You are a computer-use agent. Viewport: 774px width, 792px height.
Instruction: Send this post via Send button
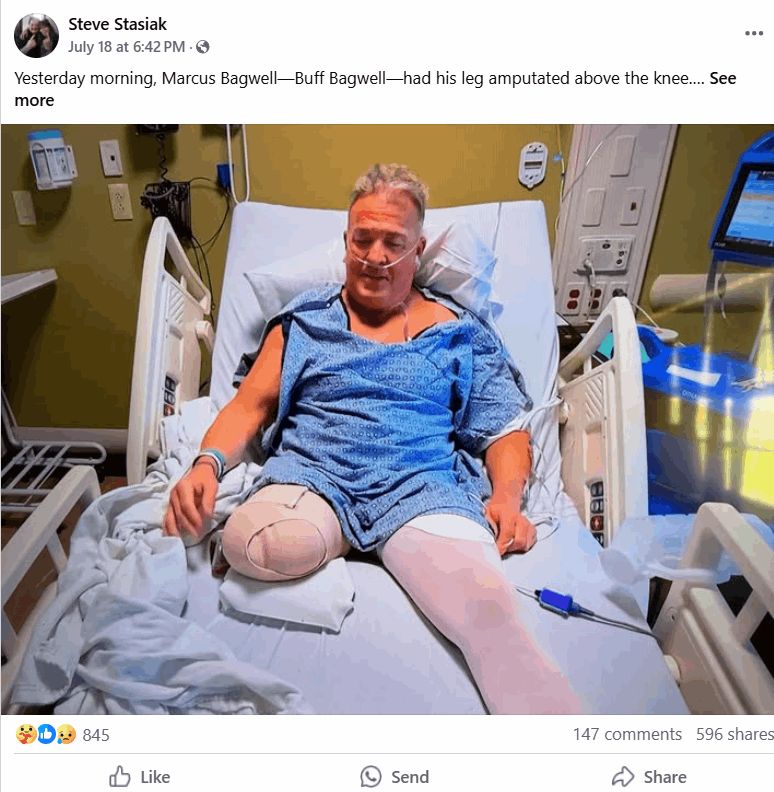coord(395,776)
